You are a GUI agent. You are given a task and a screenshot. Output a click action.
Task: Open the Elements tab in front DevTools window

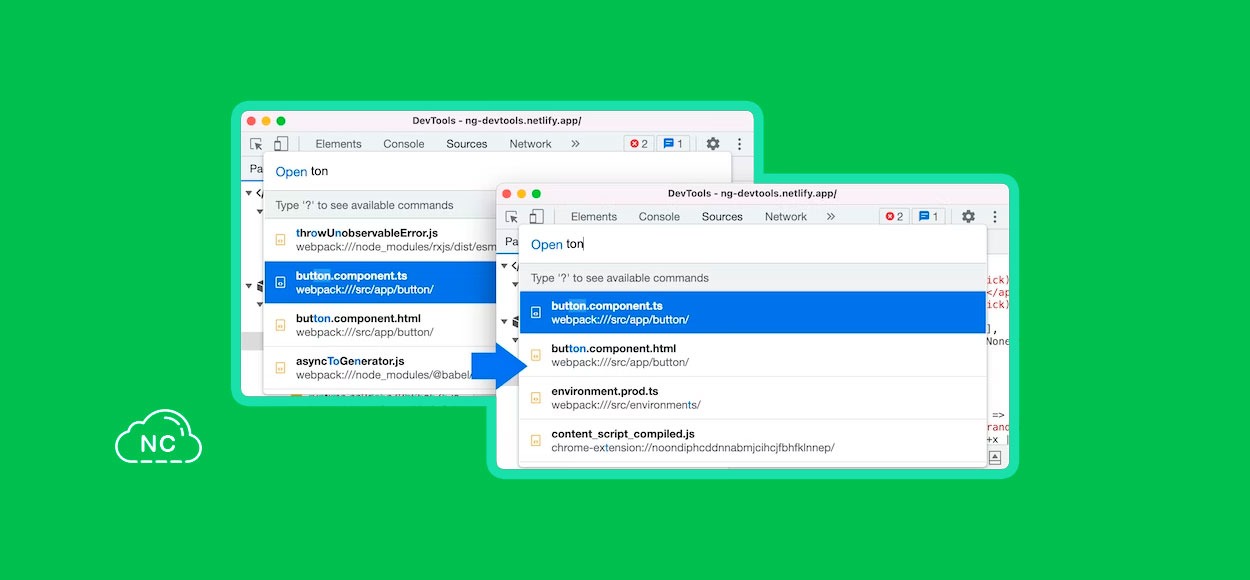coord(594,217)
